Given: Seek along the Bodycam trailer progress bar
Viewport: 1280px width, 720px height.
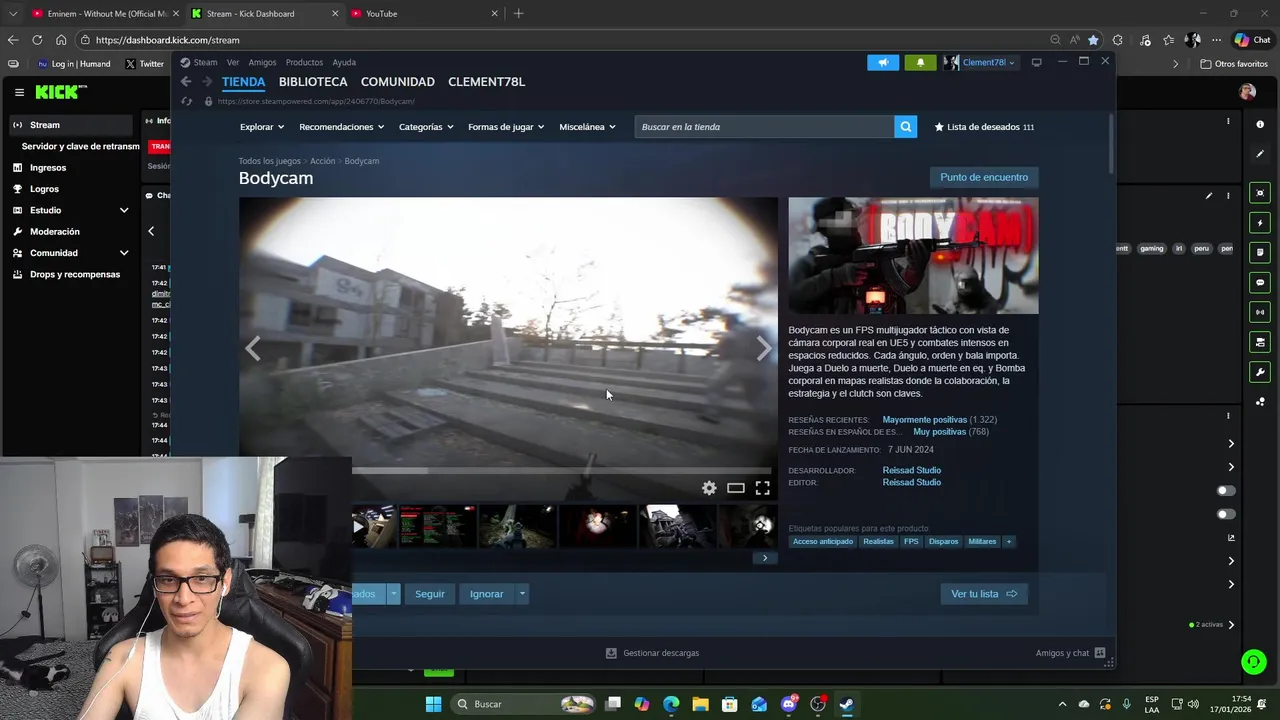Looking at the screenshot, I should 562,470.
